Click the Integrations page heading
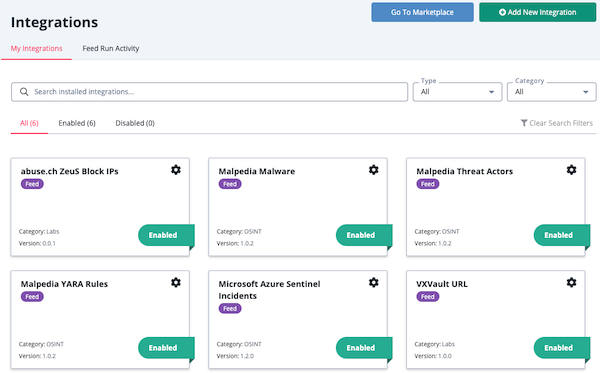 coord(54,22)
